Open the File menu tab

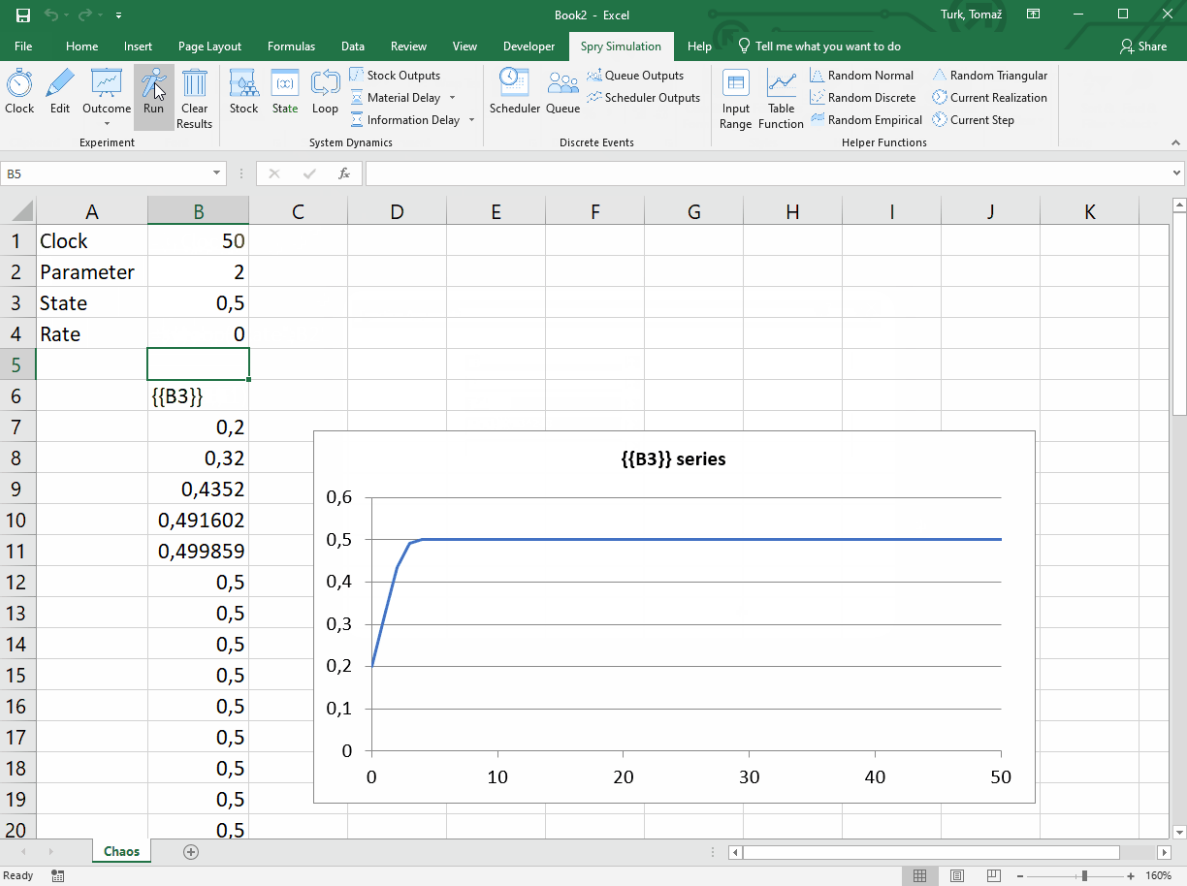coord(23,46)
